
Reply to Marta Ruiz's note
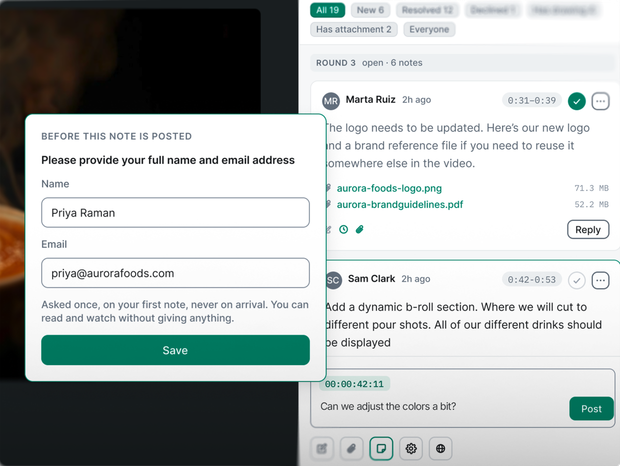(588, 230)
